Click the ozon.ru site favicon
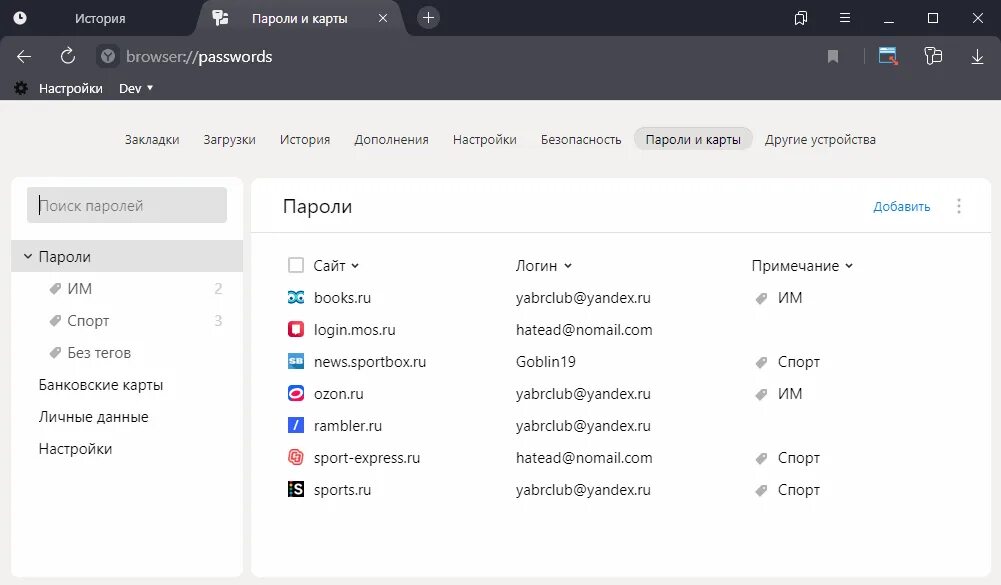1001x585 pixels. 296,394
